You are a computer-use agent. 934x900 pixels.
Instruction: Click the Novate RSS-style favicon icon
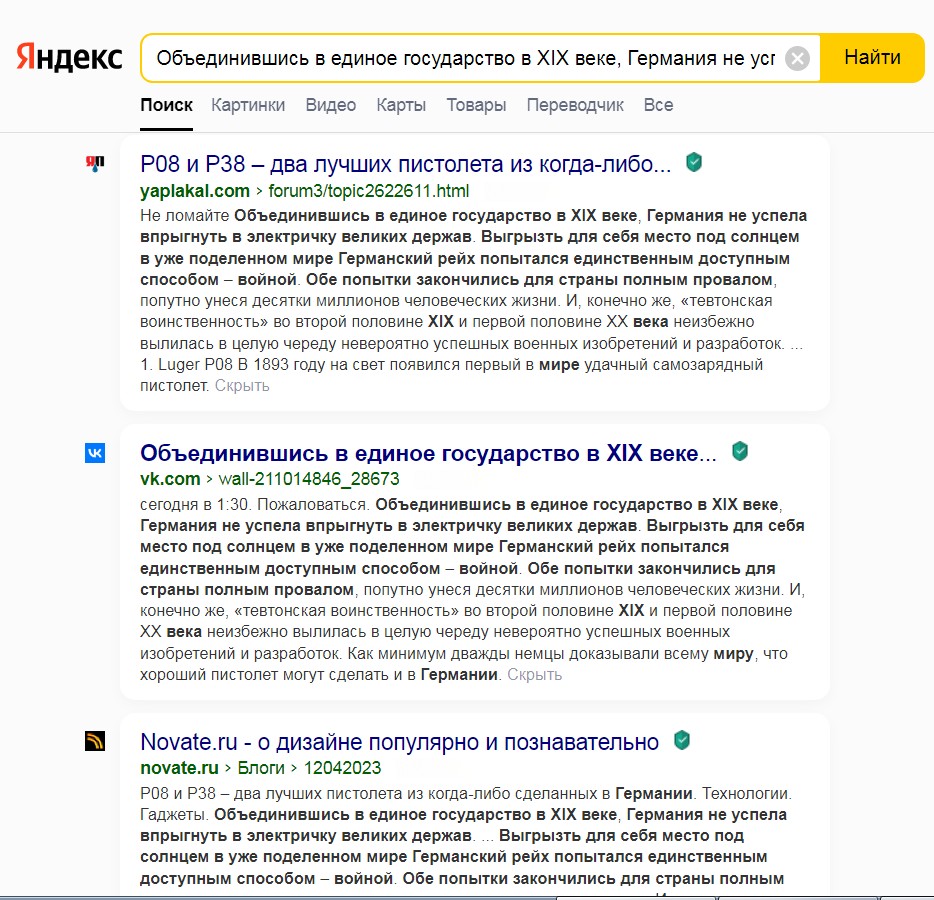(95, 741)
